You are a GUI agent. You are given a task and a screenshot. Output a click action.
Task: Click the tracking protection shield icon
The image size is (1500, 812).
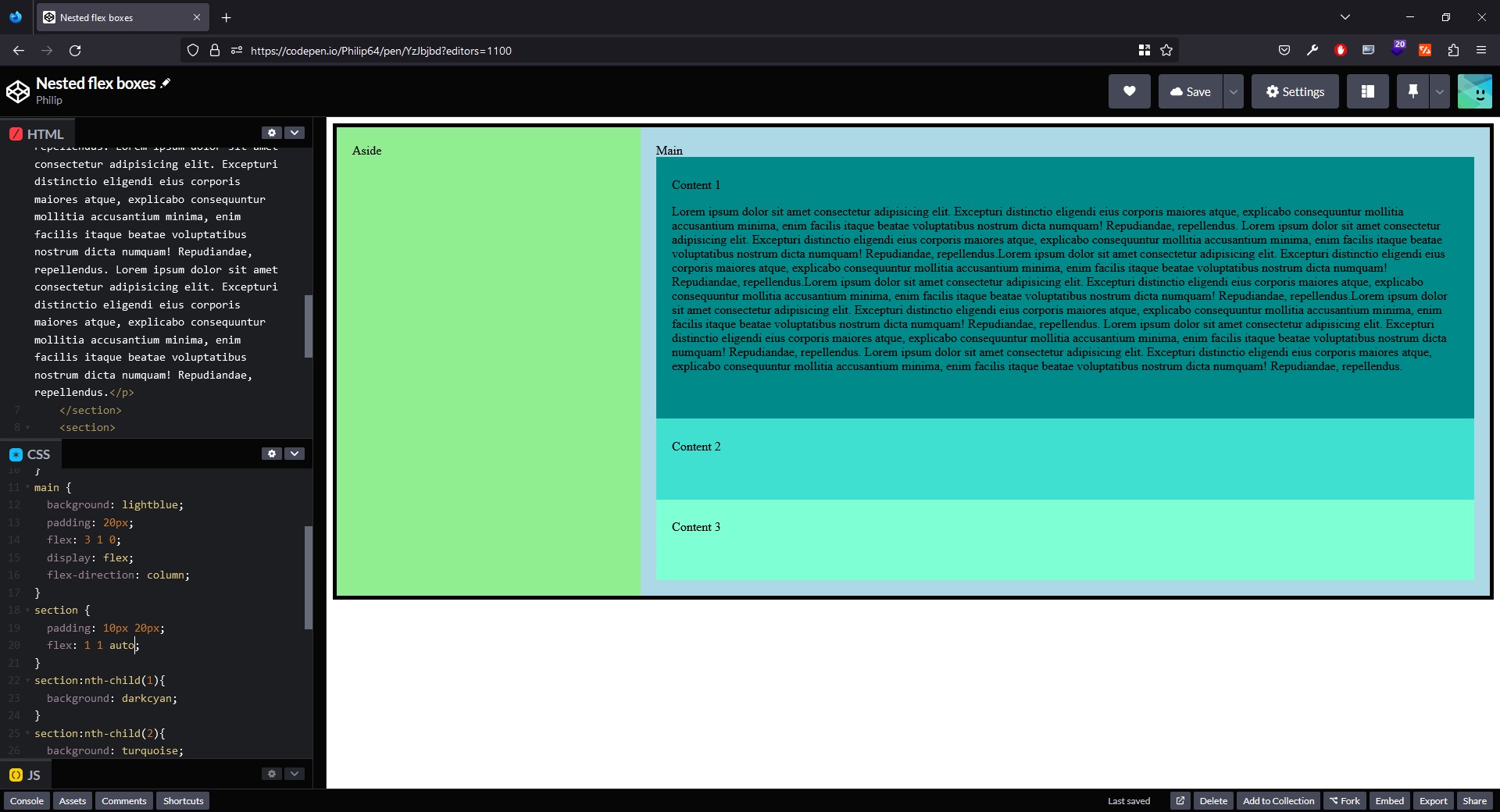coord(193,50)
